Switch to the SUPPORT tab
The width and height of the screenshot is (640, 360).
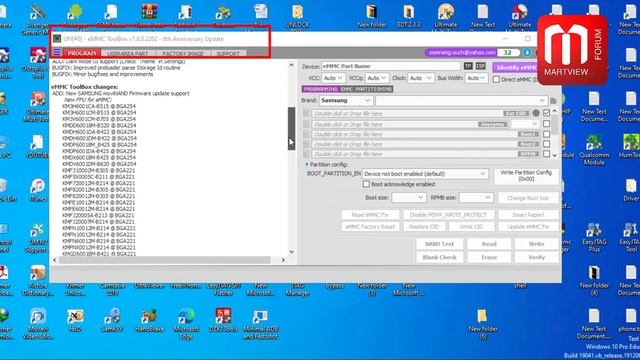point(228,53)
